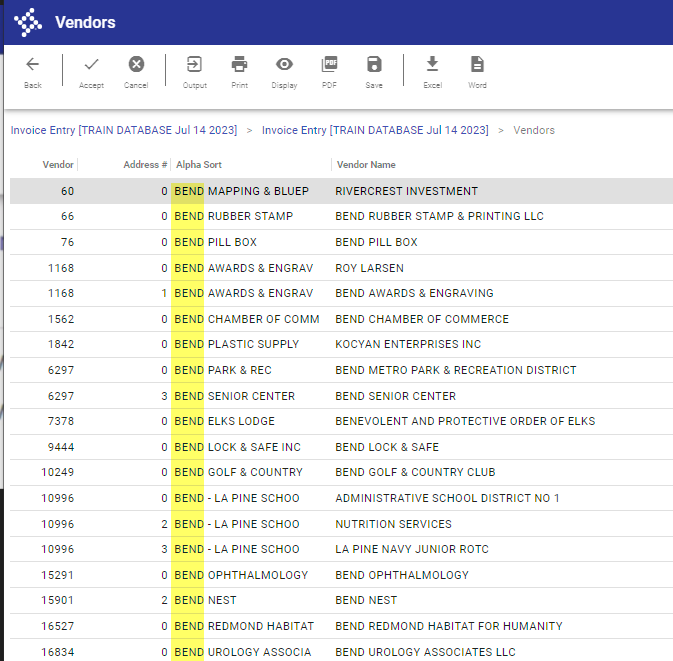The width and height of the screenshot is (673, 661).
Task: Sort by Vendor column header
Action: pyautogui.click(x=58, y=164)
